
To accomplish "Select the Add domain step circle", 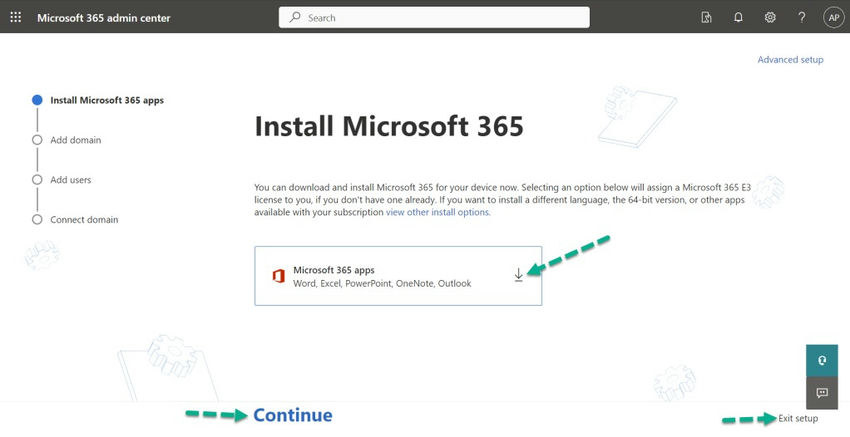I will pos(37,140).
